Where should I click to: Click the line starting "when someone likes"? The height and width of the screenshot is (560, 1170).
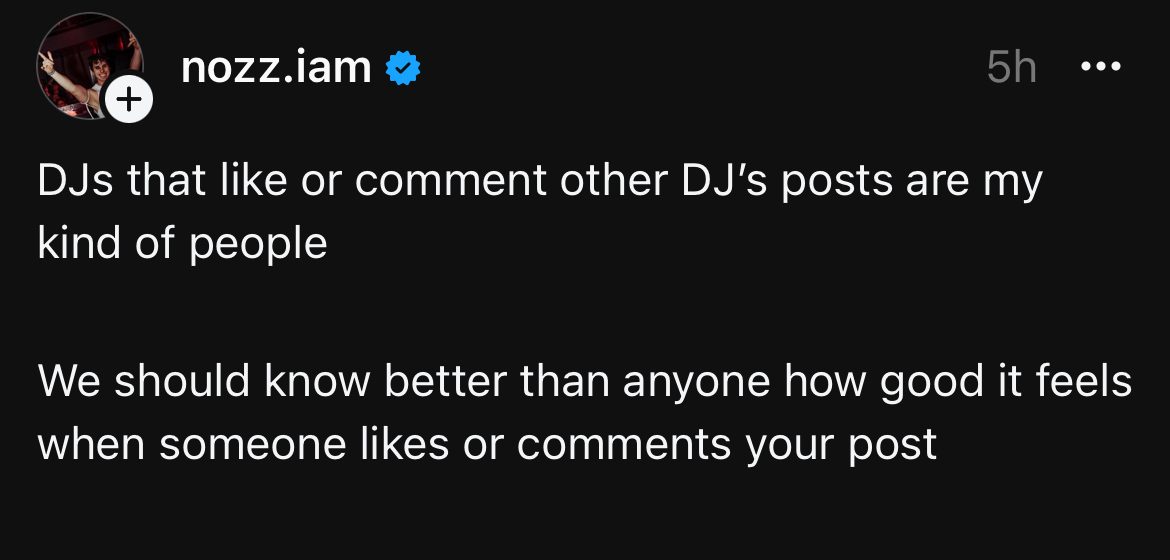487,444
